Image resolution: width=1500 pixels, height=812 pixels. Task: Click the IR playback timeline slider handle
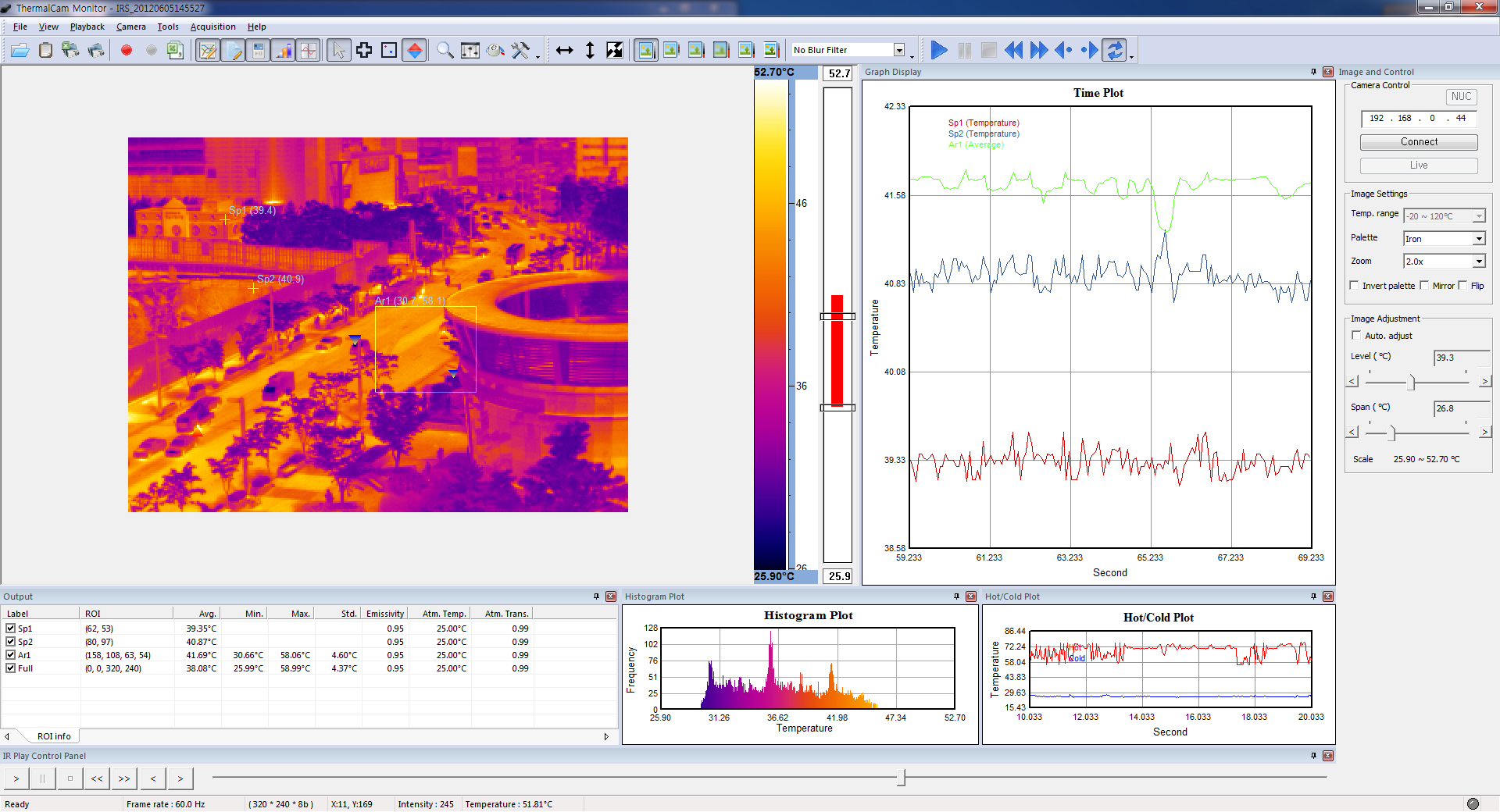pos(901,778)
